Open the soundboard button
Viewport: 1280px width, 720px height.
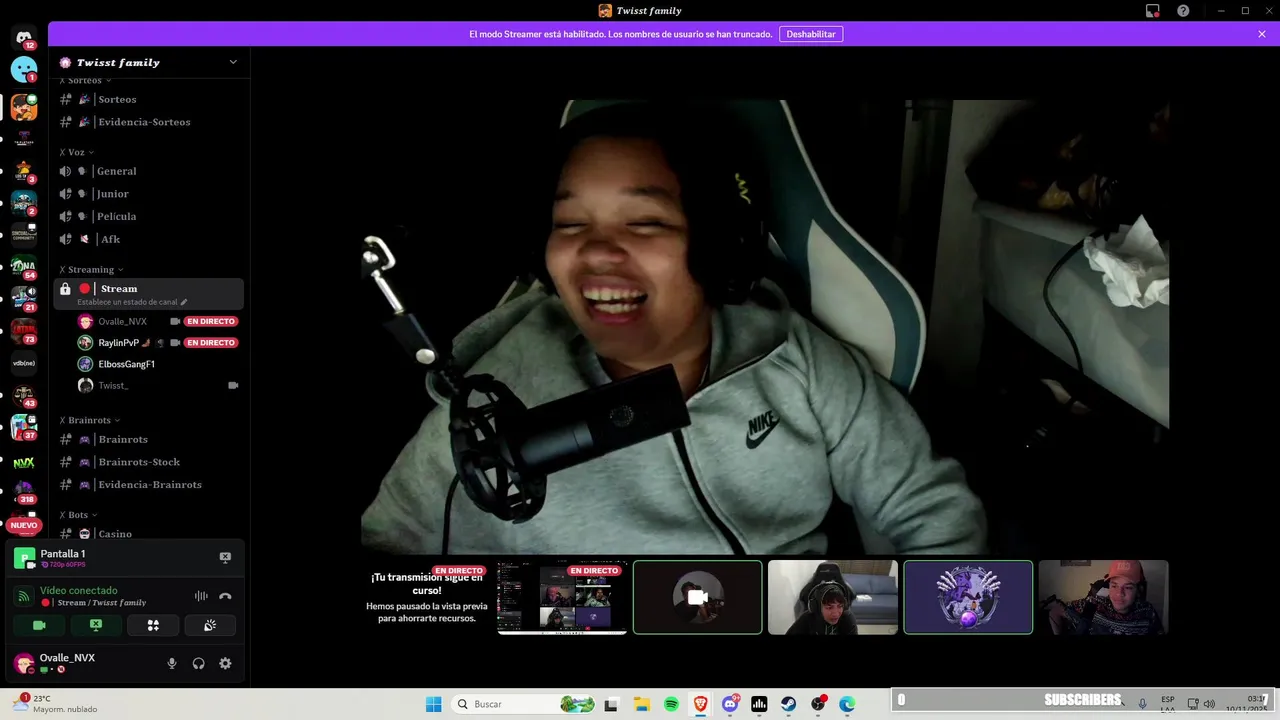(210, 625)
